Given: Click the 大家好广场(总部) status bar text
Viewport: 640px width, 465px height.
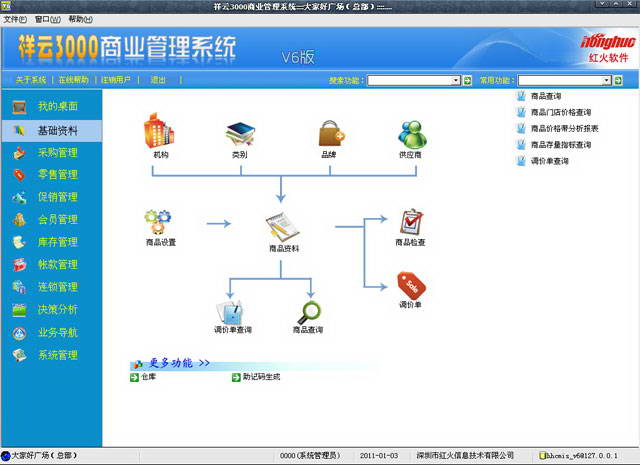Looking at the screenshot, I should [x=43, y=455].
